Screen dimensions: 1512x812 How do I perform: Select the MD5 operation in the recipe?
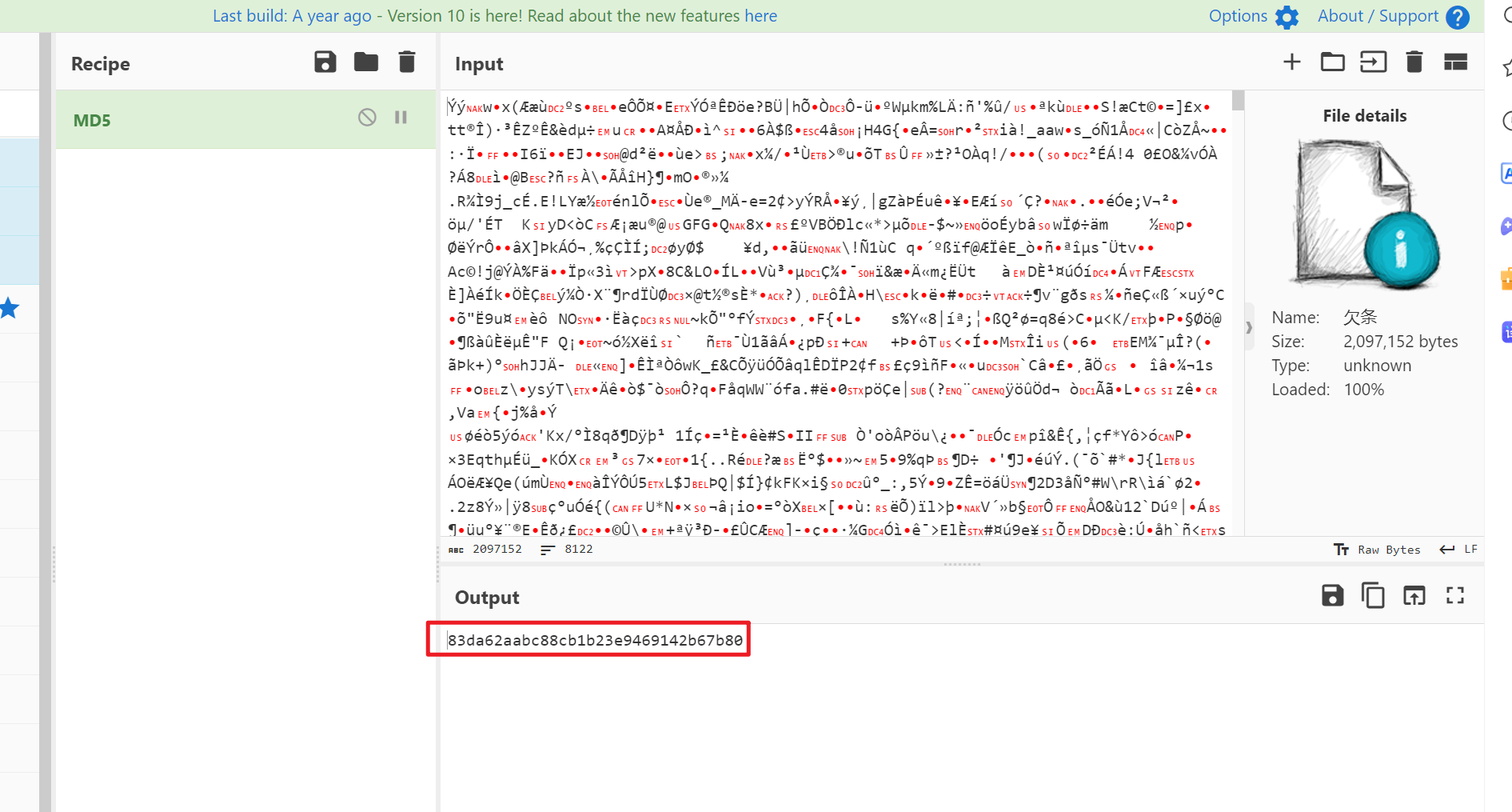point(245,119)
